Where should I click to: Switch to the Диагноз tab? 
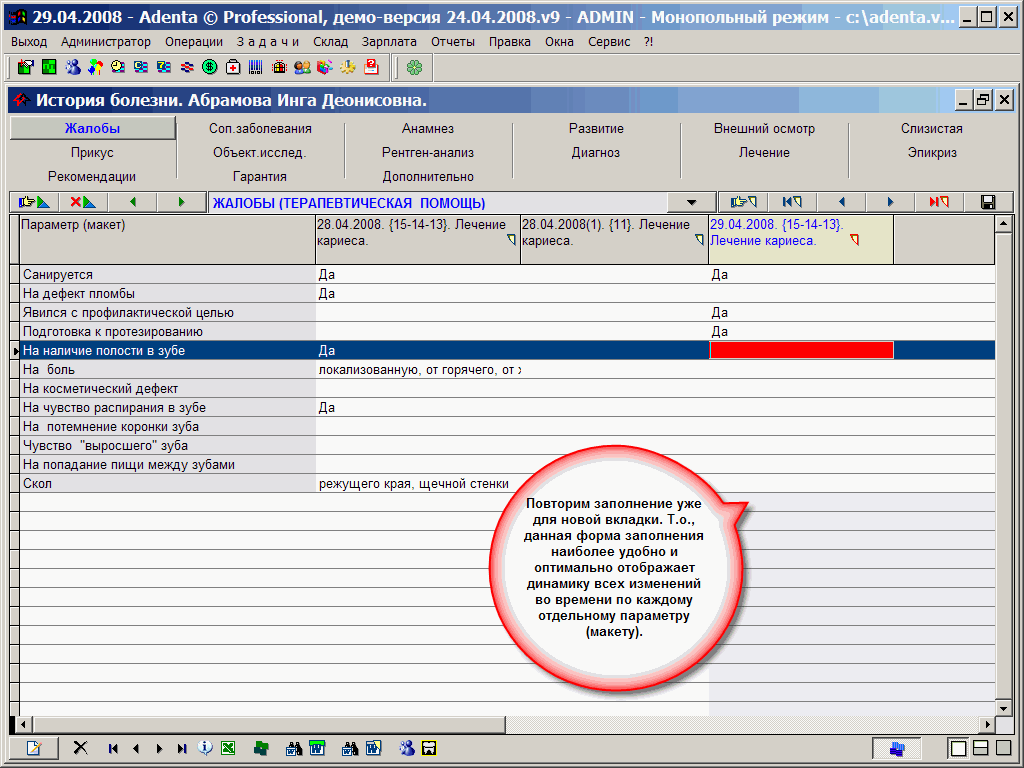[x=596, y=153]
